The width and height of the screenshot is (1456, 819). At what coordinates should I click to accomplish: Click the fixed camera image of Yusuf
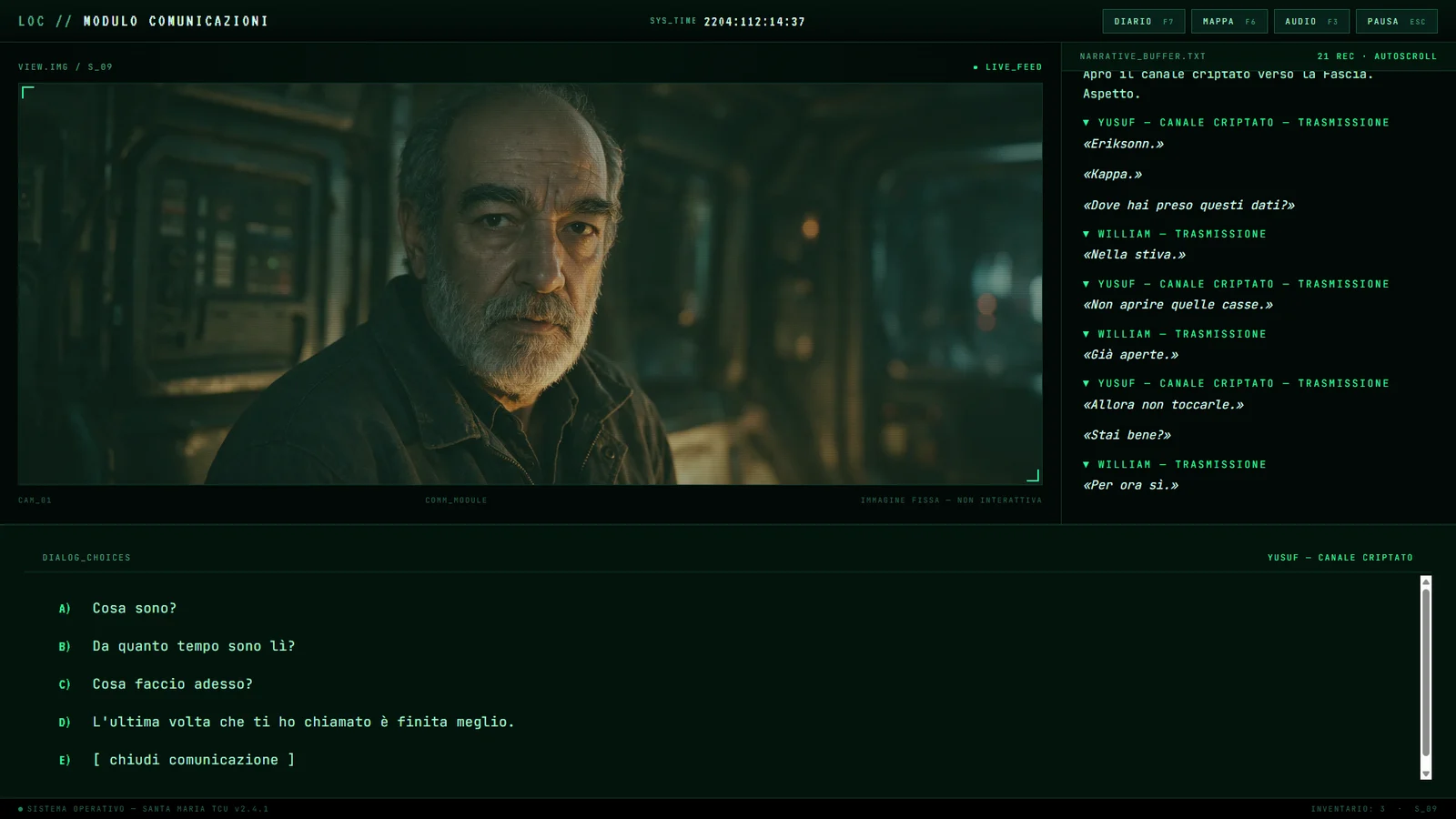point(531,284)
